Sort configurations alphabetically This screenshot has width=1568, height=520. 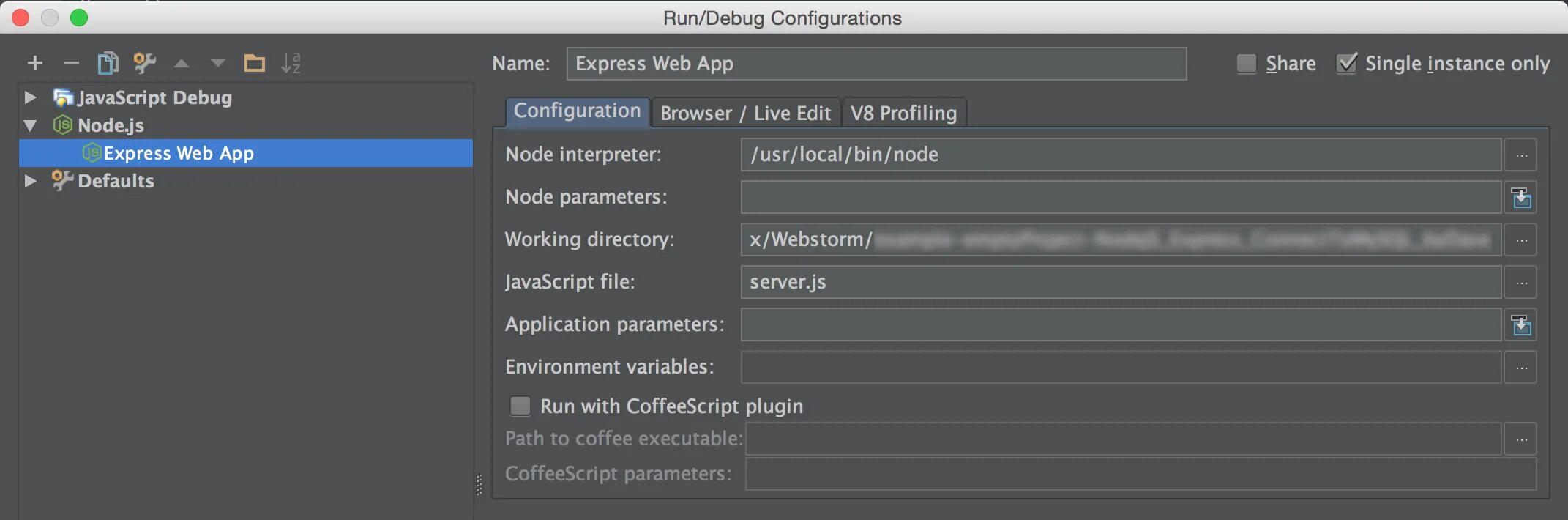(x=291, y=63)
